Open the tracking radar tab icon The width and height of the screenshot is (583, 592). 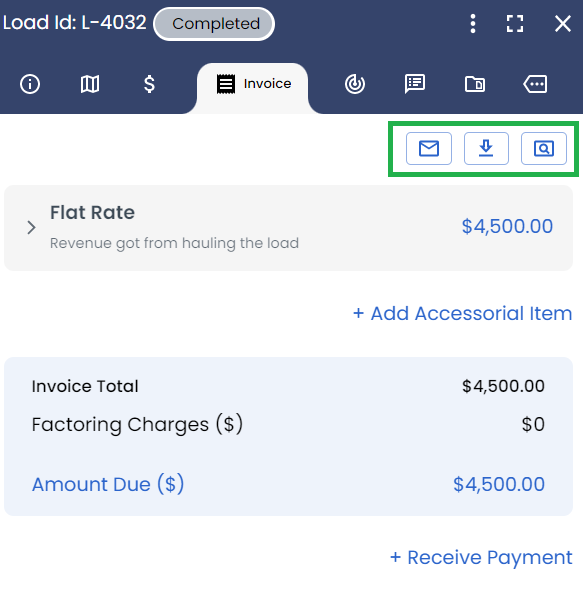[x=355, y=84]
